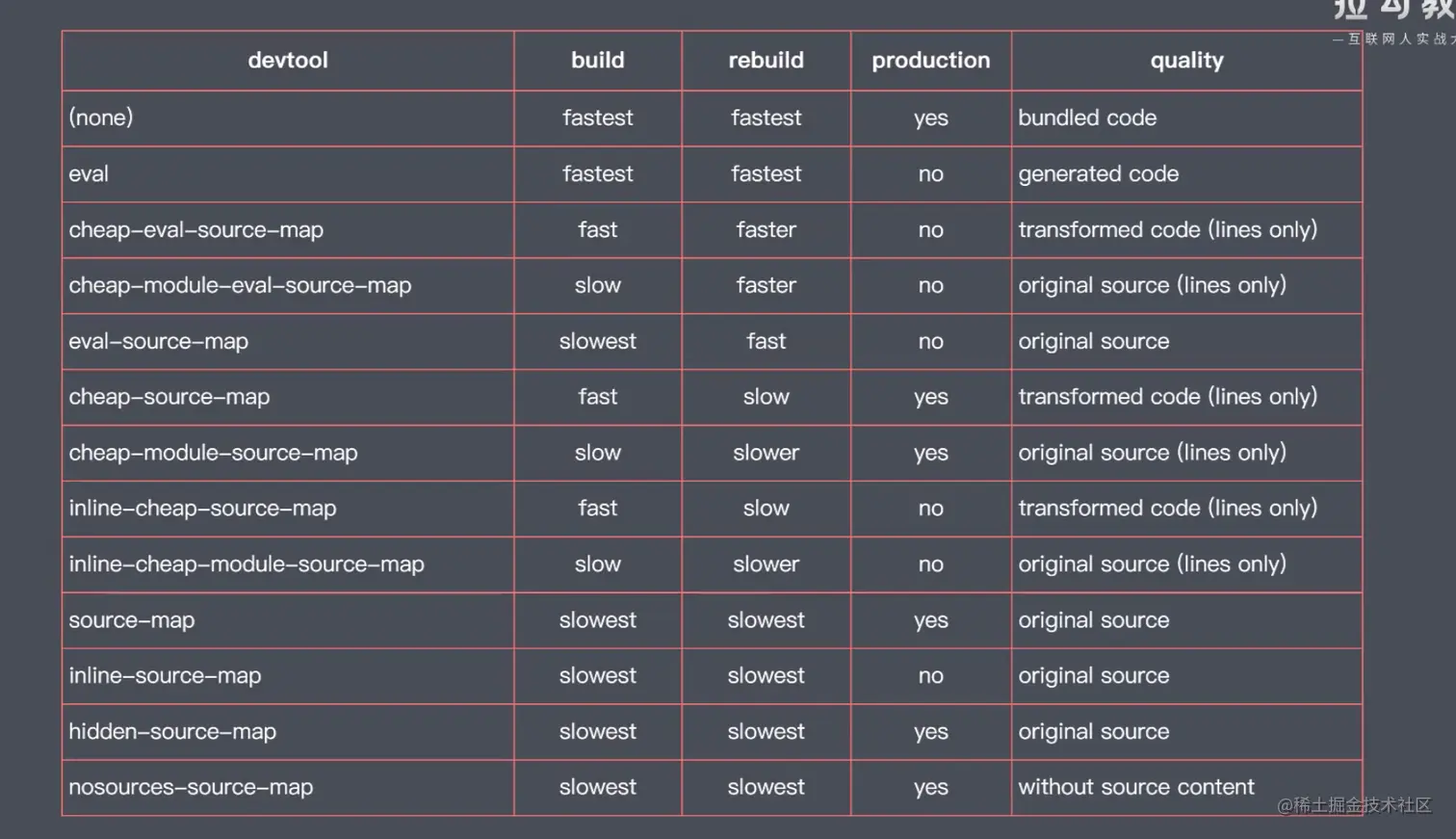Screen dimensions: 1456x839
Task: Click the quality column header
Action: (x=1186, y=61)
